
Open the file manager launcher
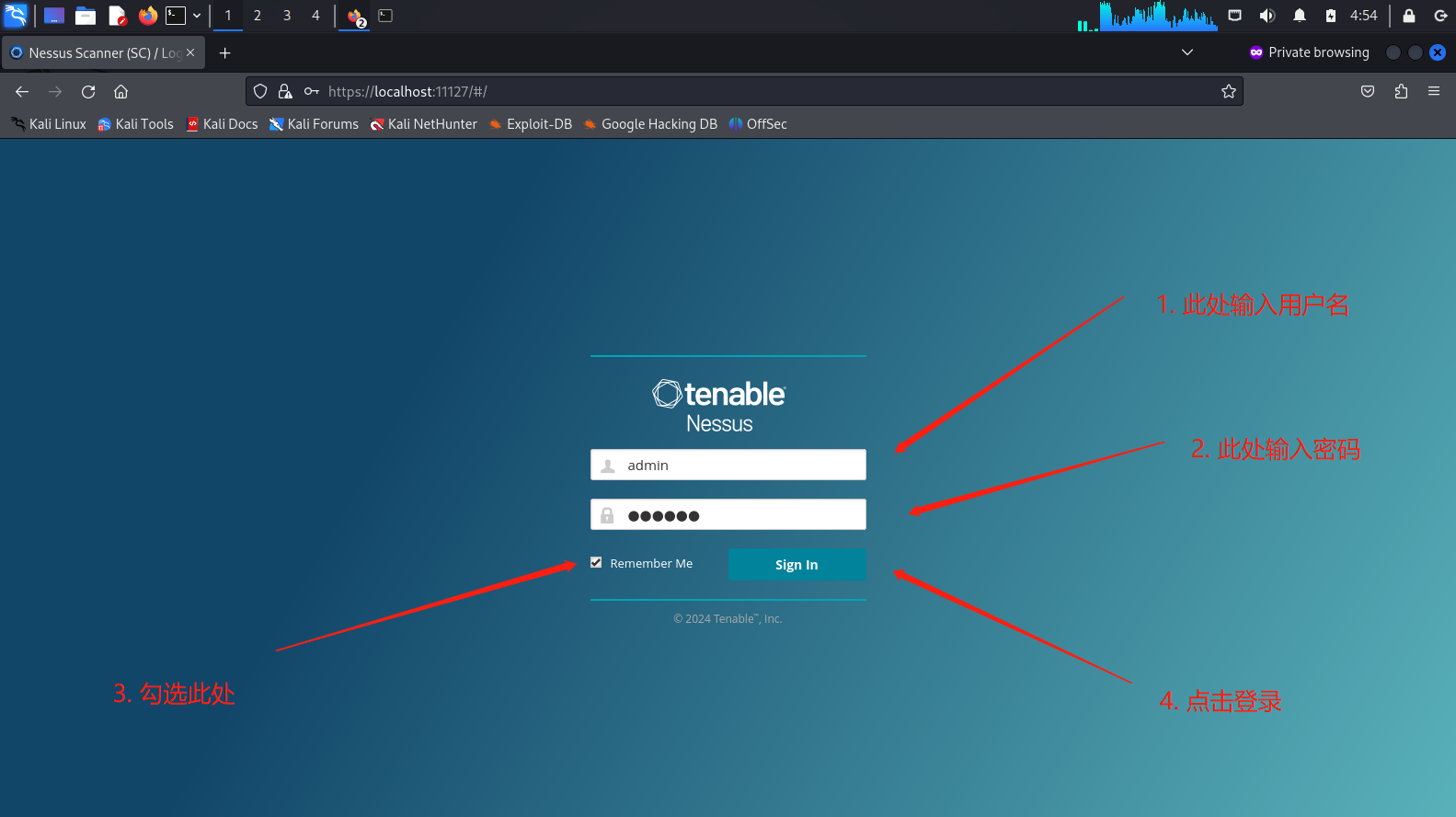point(86,16)
